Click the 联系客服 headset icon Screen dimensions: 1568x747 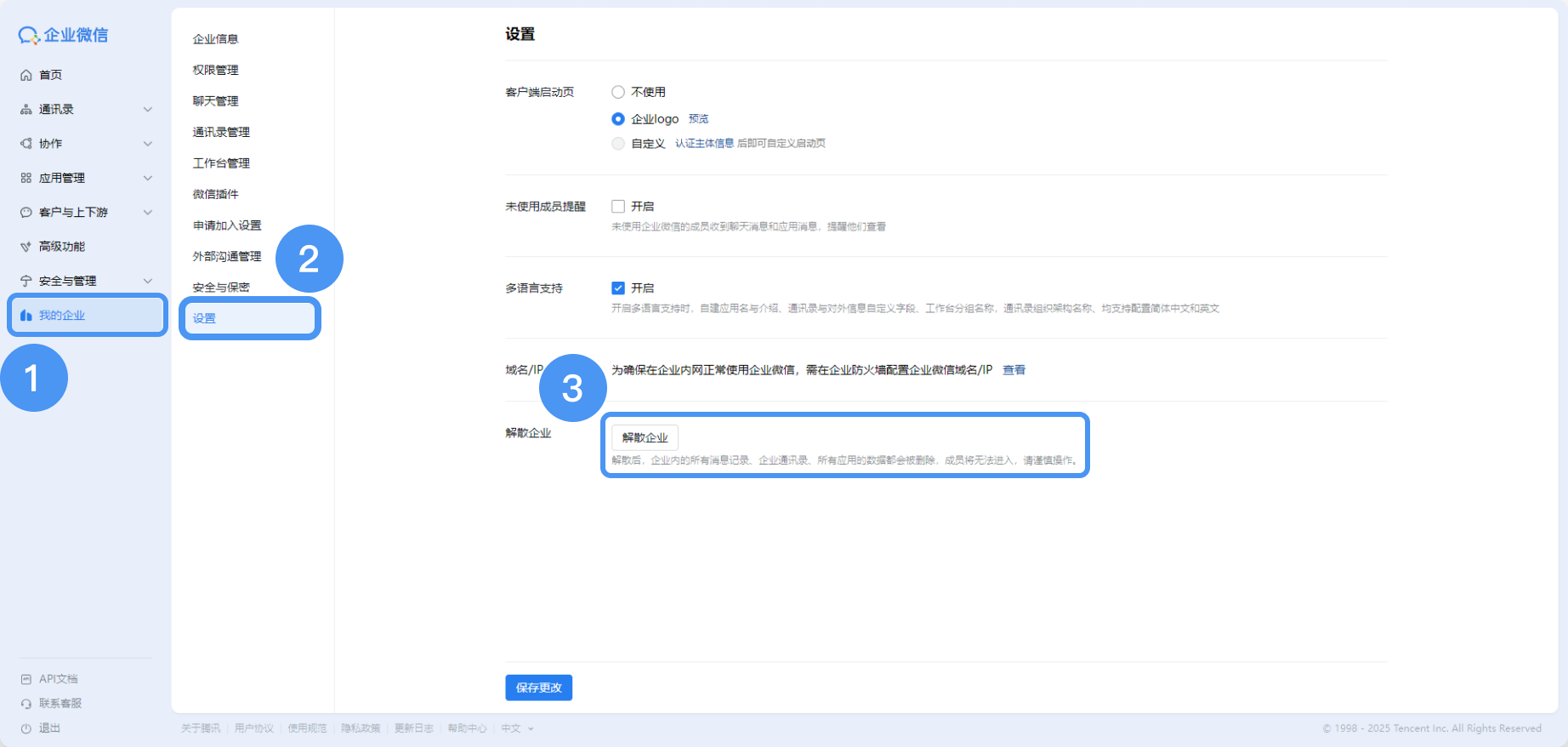[26, 704]
